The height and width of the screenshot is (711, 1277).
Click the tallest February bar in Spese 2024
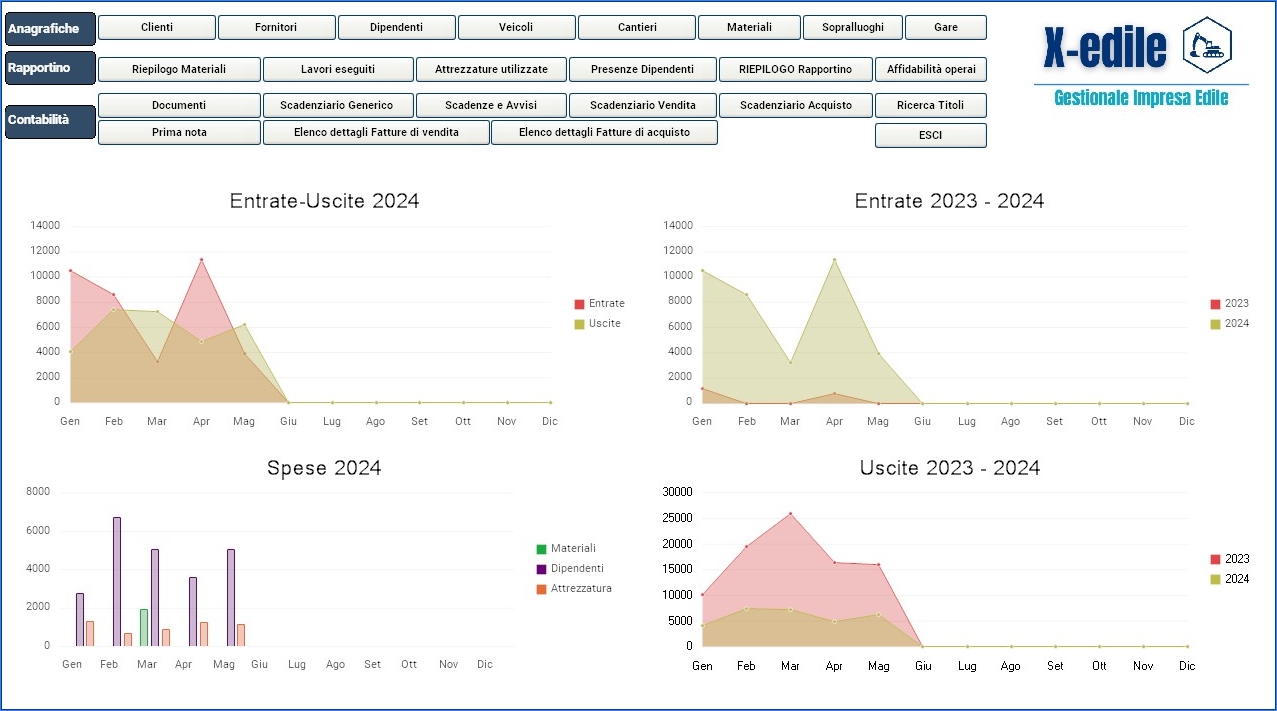(117, 580)
